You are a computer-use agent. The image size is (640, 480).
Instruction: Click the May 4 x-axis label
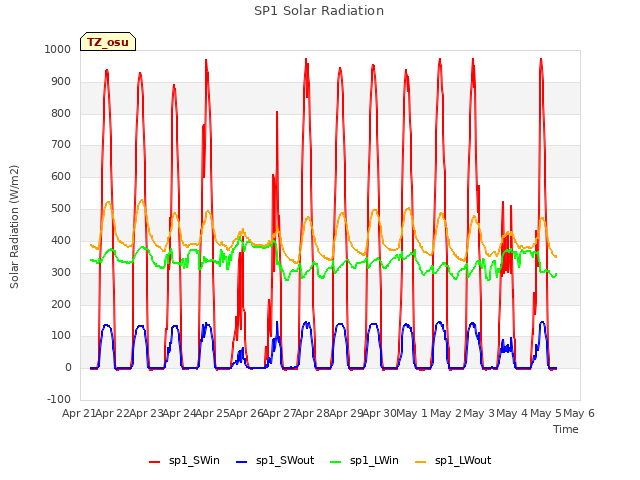(512, 413)
